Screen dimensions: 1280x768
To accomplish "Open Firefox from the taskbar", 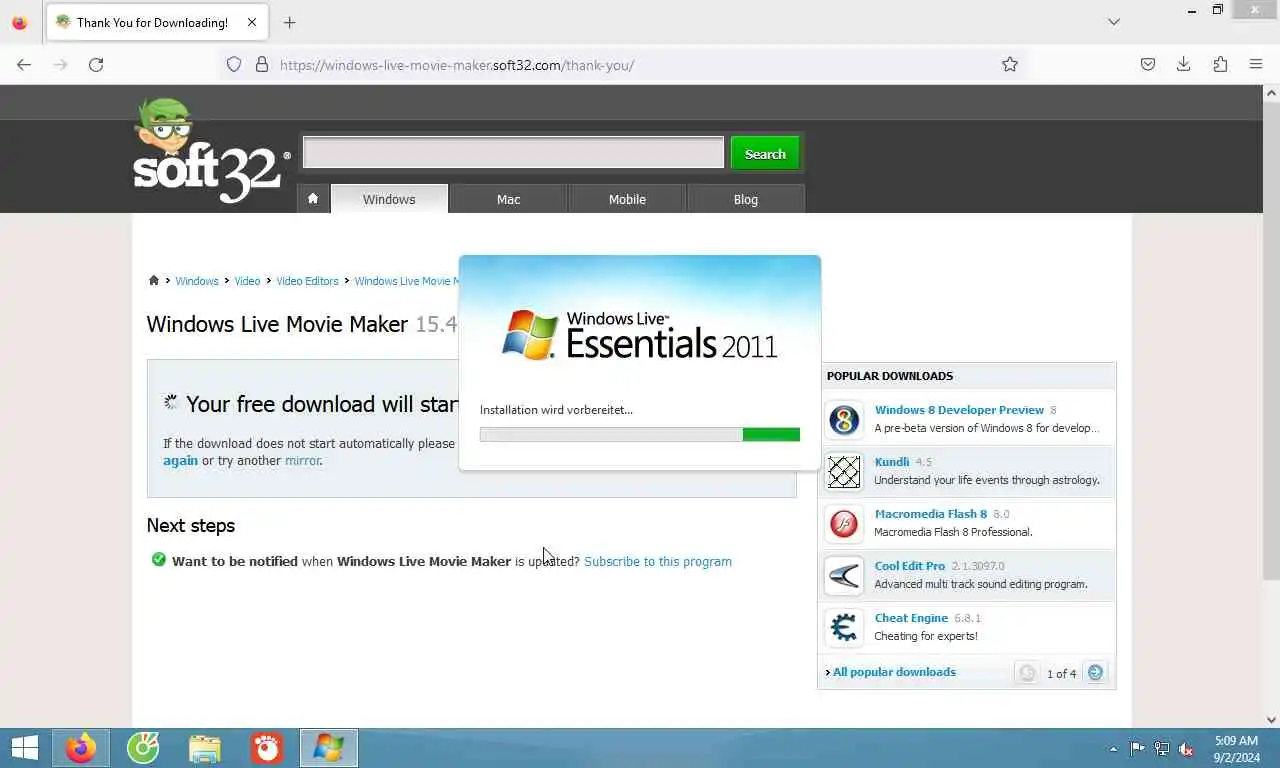I will tap(81, 748).
